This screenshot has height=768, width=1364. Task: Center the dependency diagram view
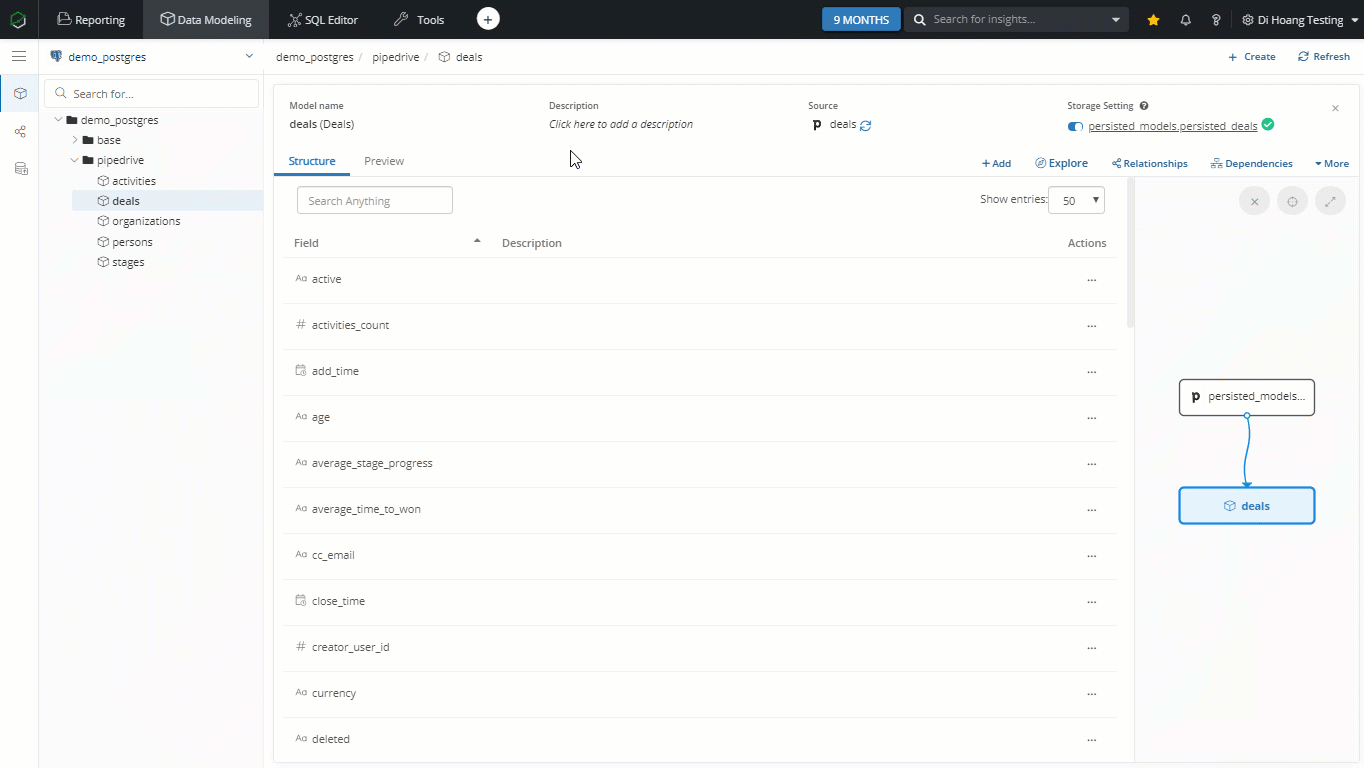click(1292, 201)
